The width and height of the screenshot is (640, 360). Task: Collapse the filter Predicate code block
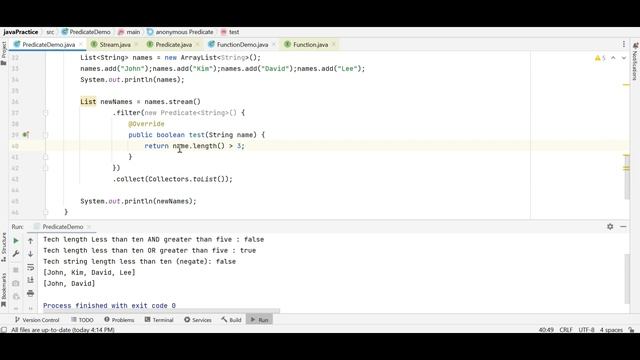pos(46,113)
